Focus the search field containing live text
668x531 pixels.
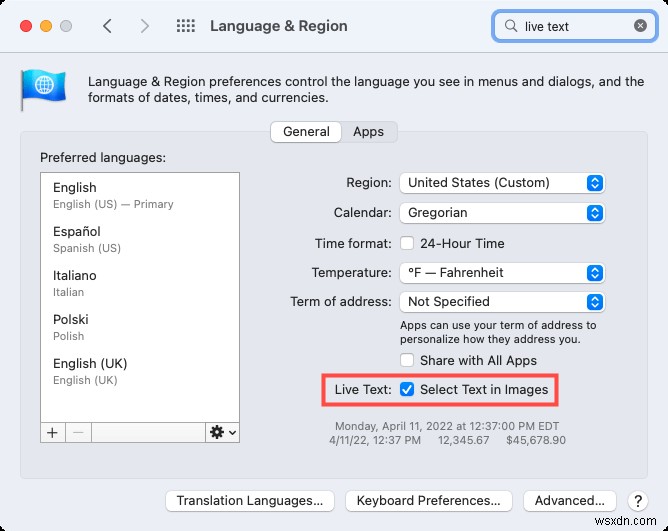(x=574, y=26)
